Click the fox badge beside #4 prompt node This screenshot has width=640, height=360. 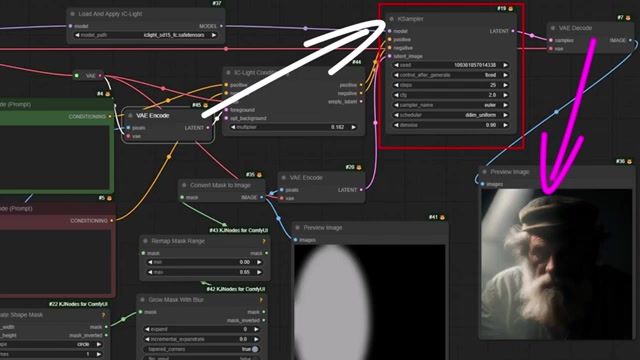(x=107, y=94)
